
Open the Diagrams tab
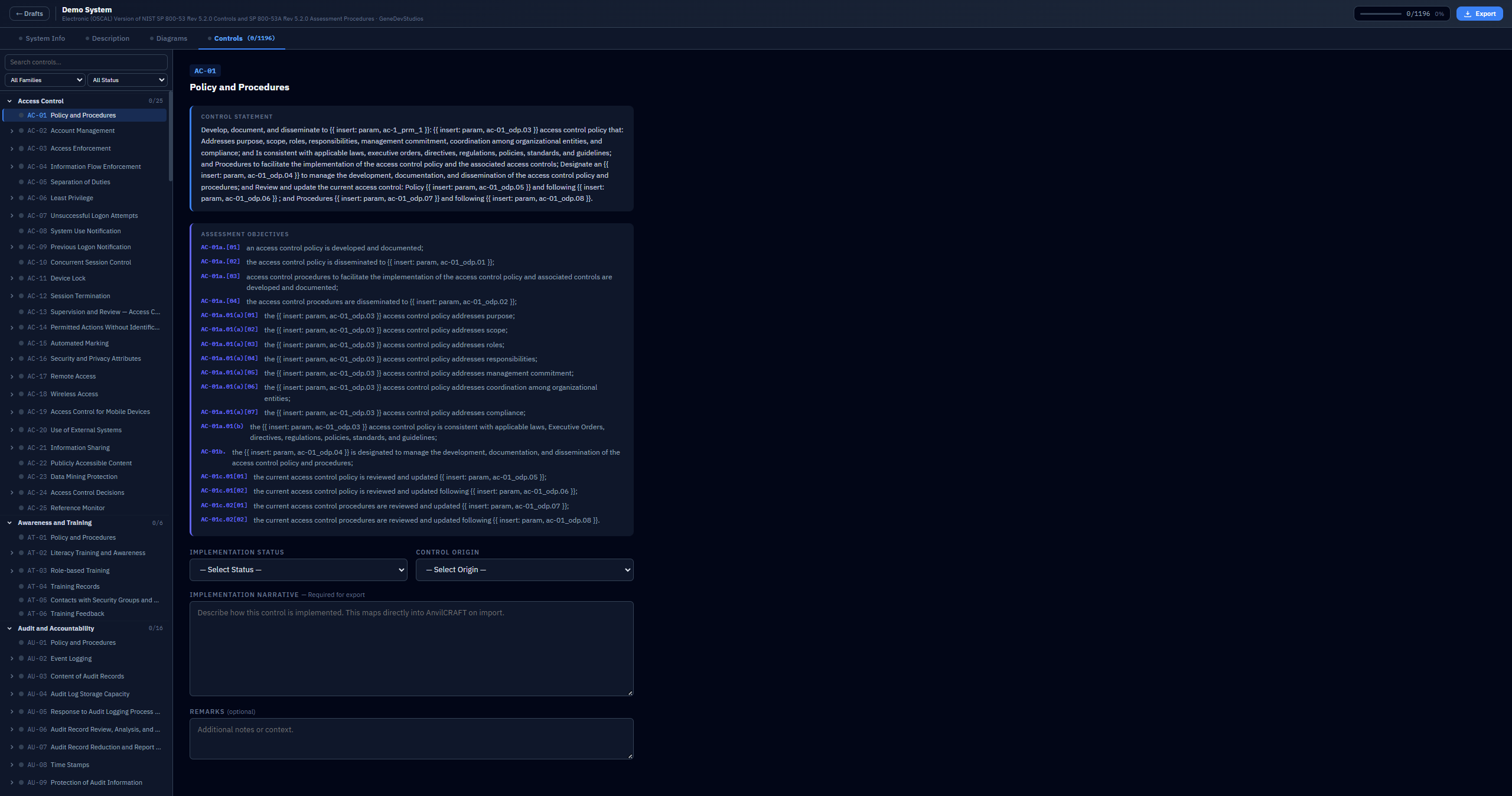point(169,38)
